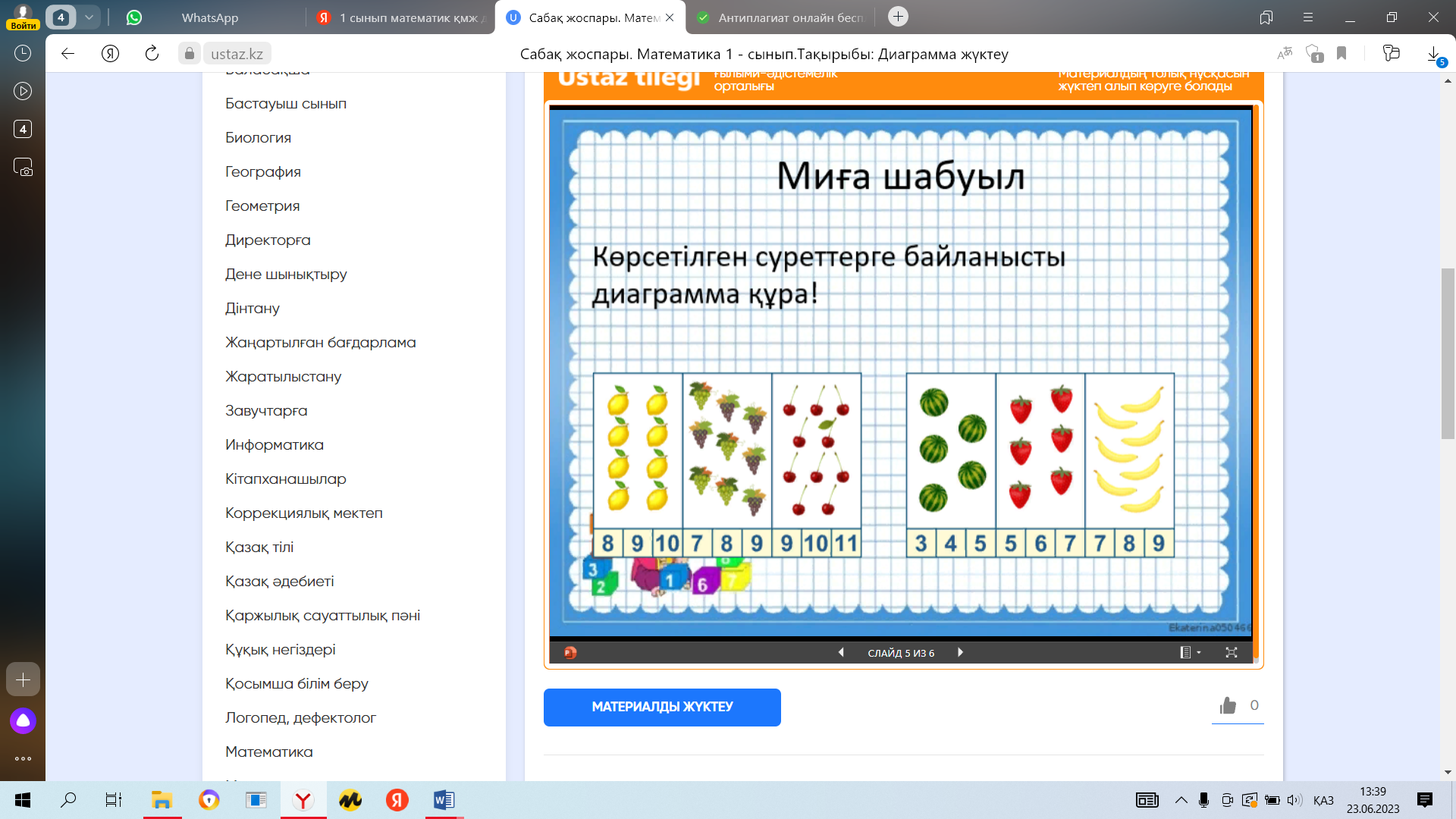Go to the previous slide arrow
The width and height of the screenshot is (1456, 819).
(841, 652)
